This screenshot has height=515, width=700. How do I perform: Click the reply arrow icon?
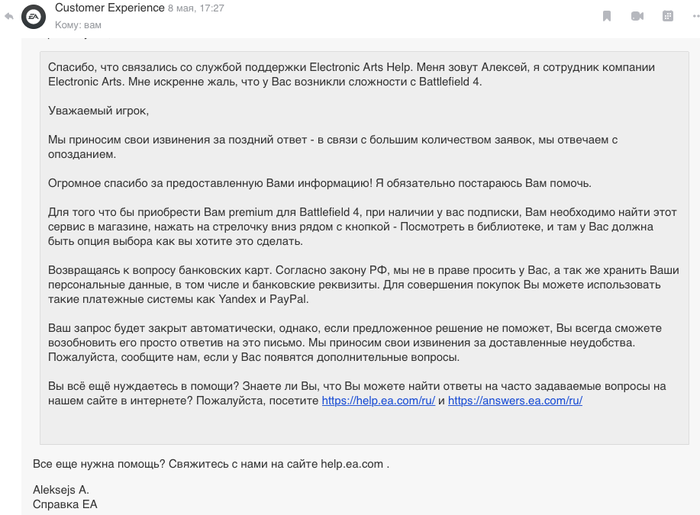pos(9,16)
